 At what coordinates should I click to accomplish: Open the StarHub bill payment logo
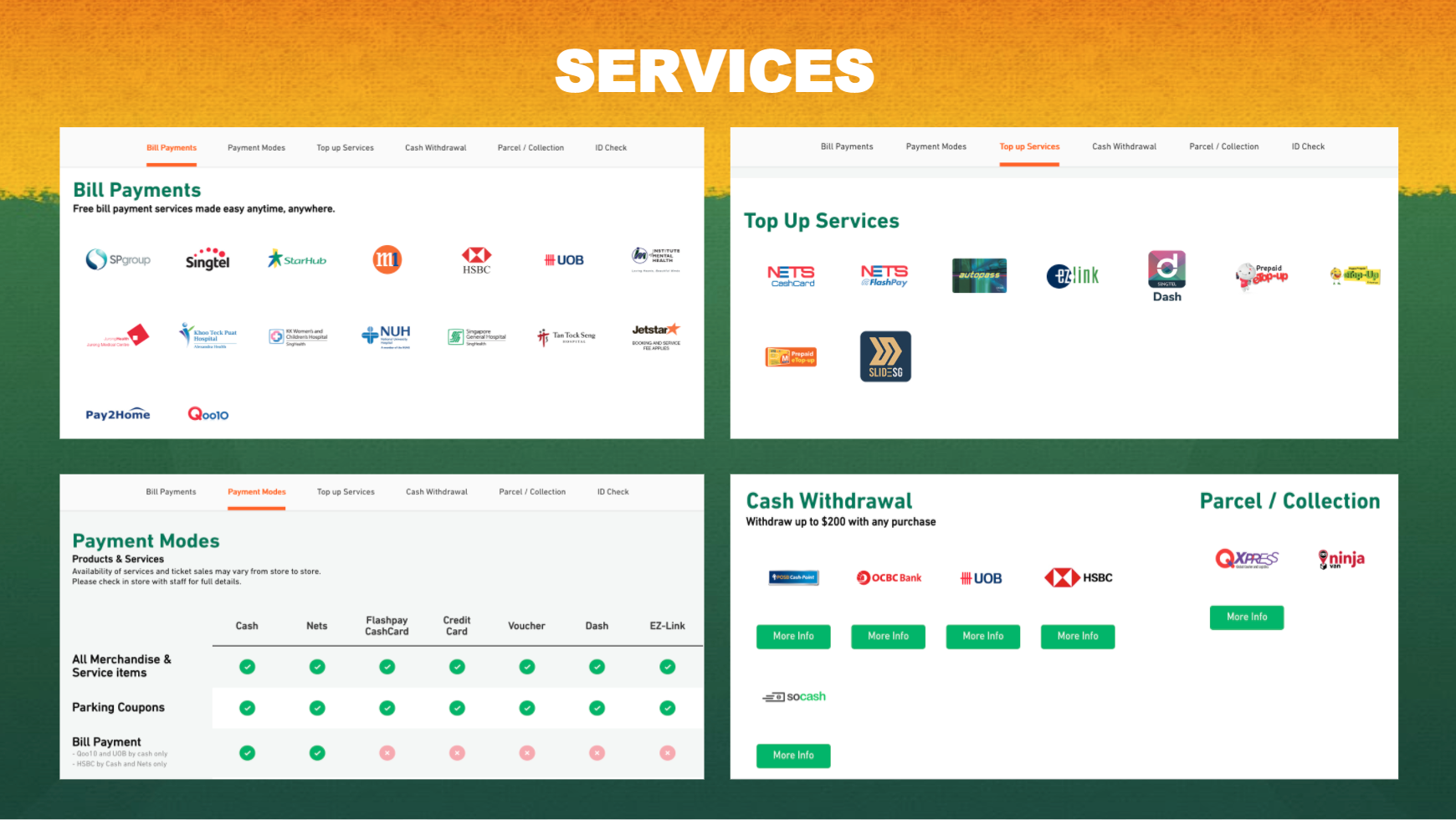click(297, 259)
